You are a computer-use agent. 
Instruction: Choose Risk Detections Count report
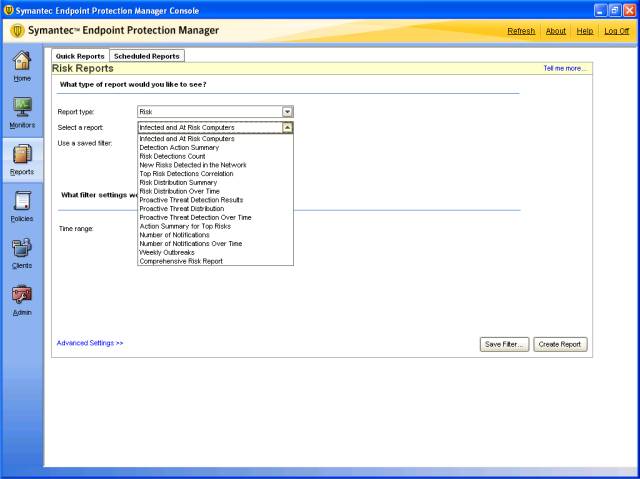[215, 156]
